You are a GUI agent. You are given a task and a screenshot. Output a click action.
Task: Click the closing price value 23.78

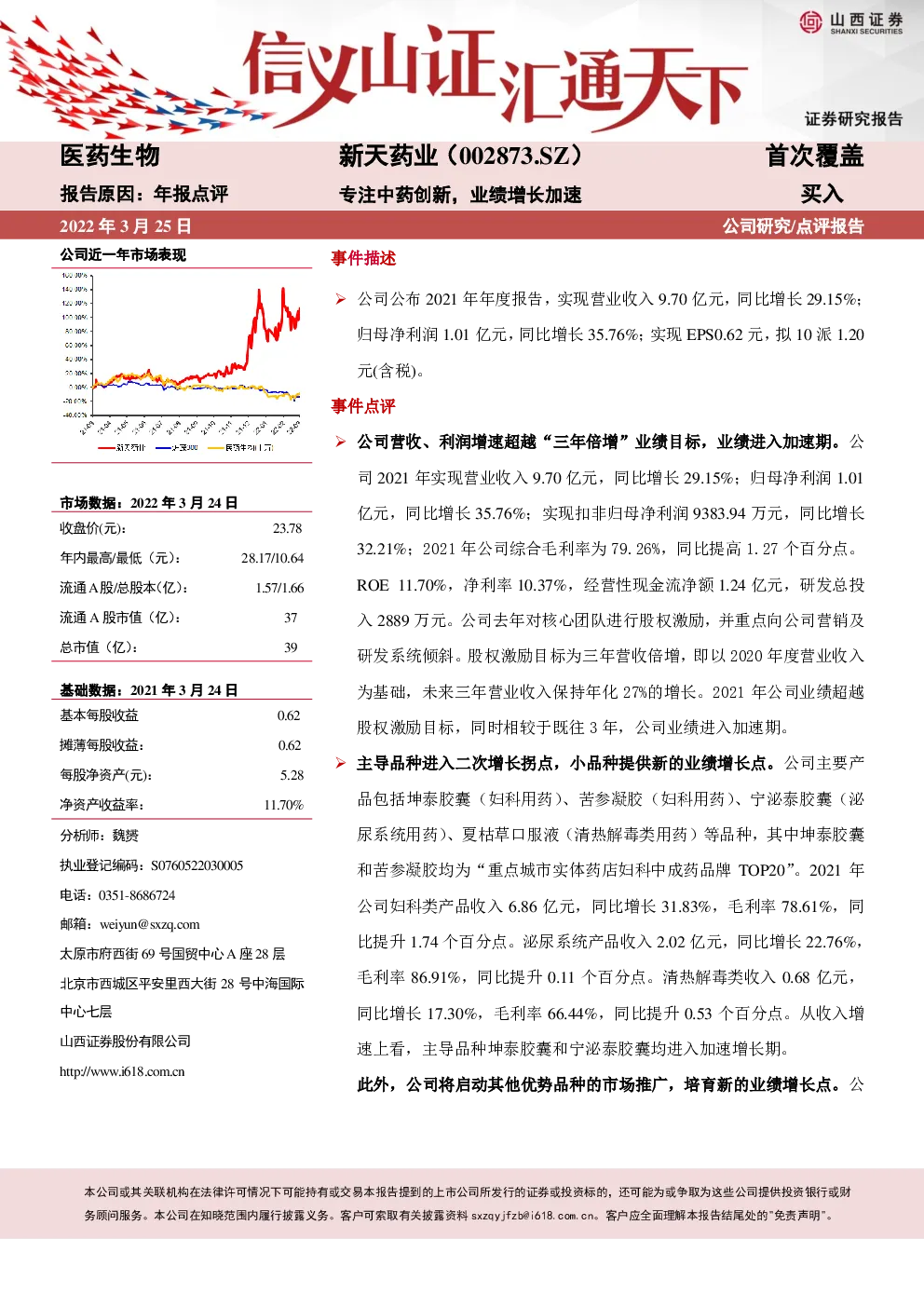pyautogui.click(x=287, y=528)
